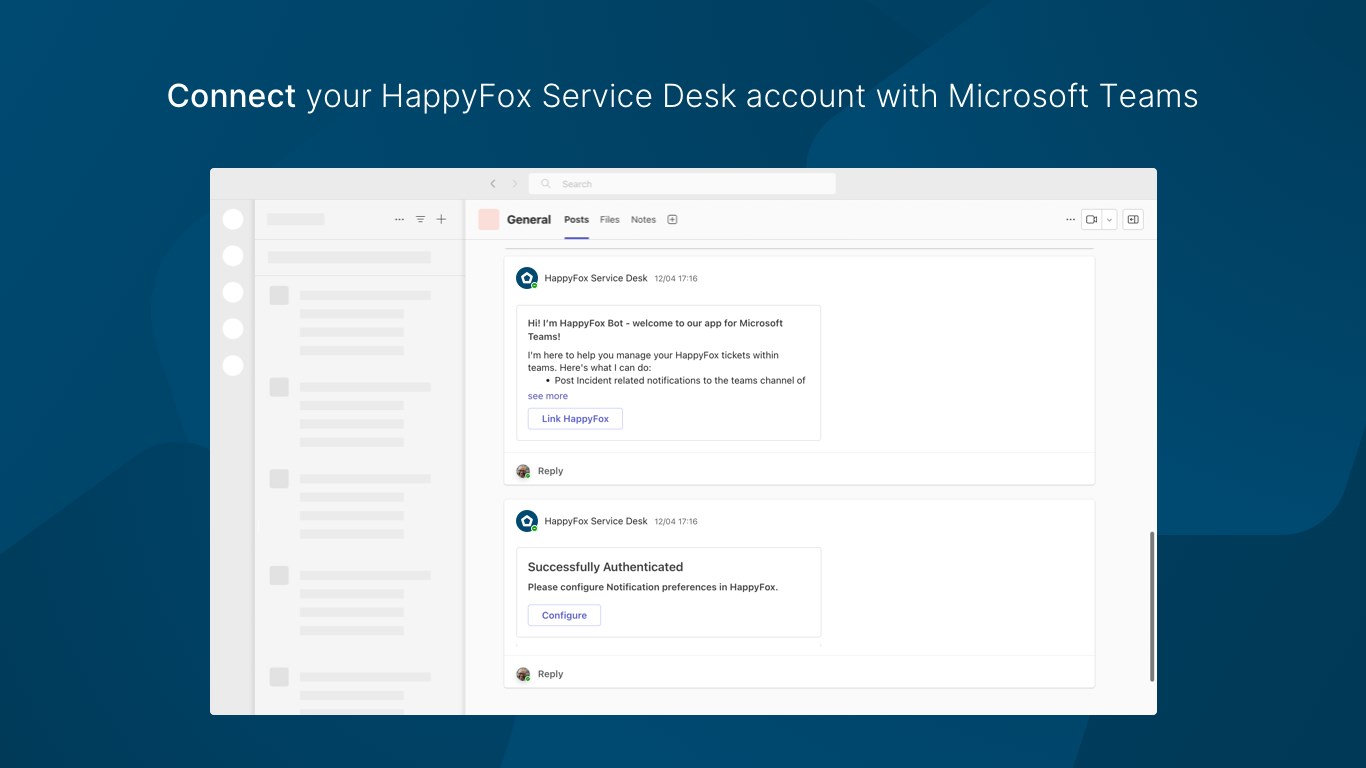Click the General channel avatar square
The width and height of the screenshot is (1366, 768).
click(489, 220)
